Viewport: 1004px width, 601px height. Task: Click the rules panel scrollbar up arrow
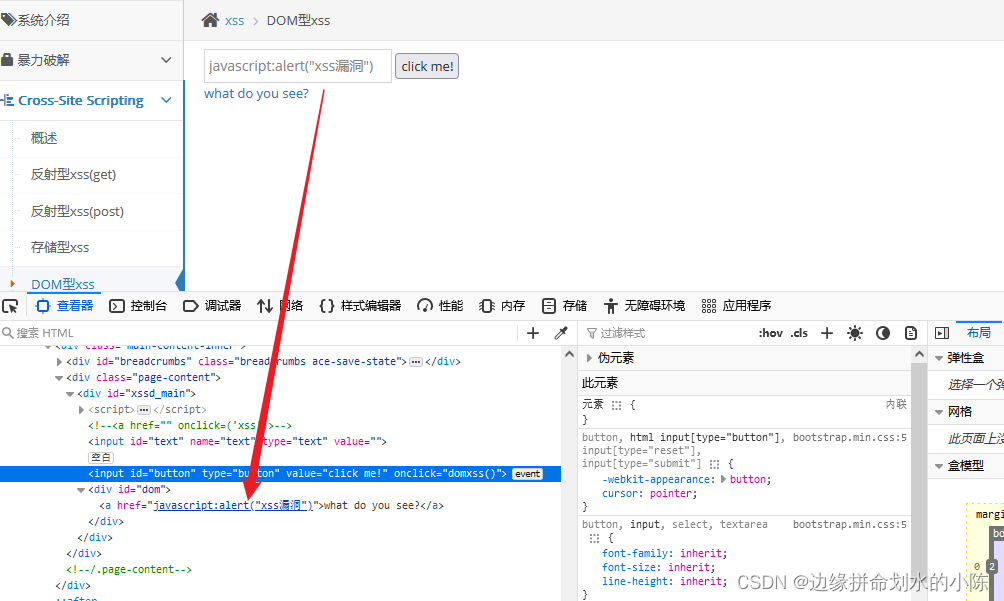pyautogui.click(x=919, y=354)
